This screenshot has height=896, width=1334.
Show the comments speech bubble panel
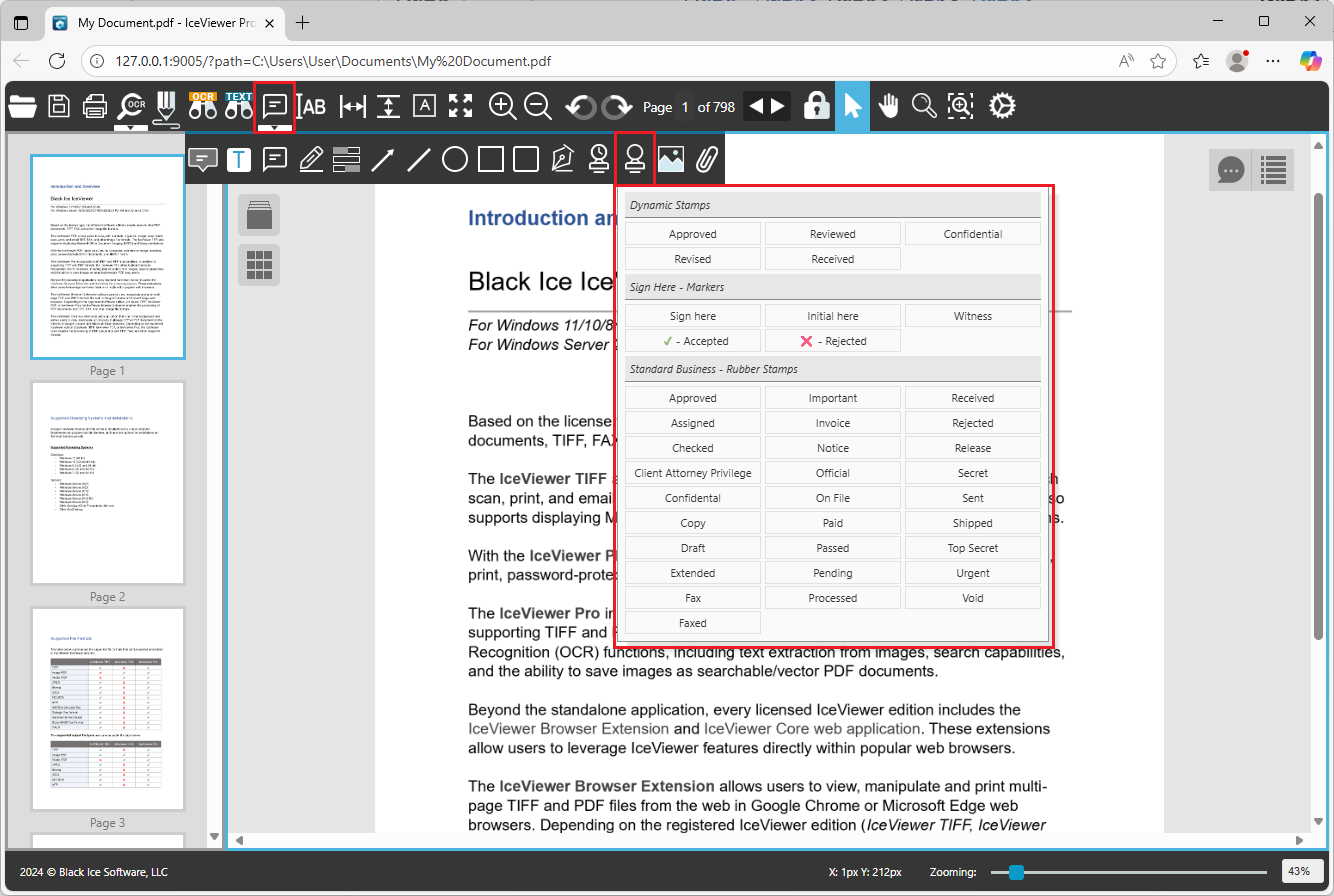pos(1230,170)
